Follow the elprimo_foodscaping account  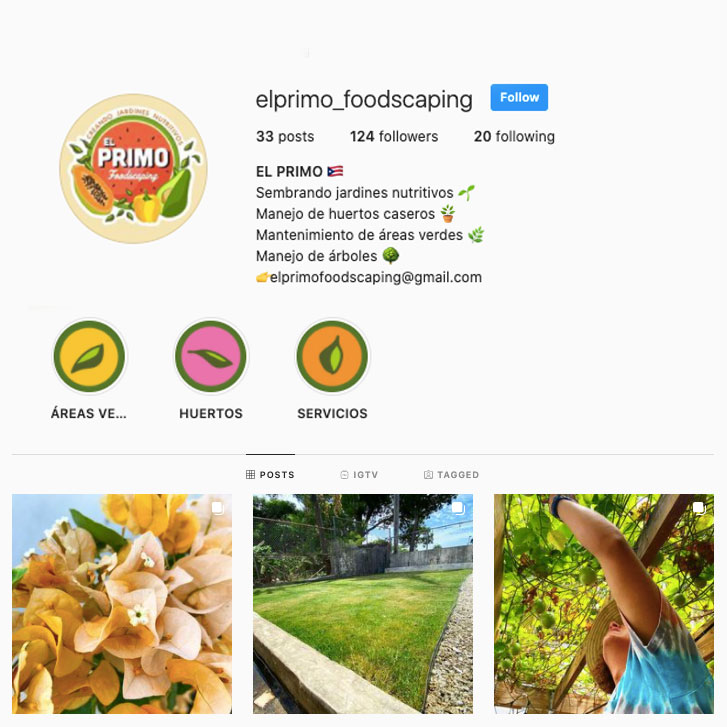click(519, 97)
